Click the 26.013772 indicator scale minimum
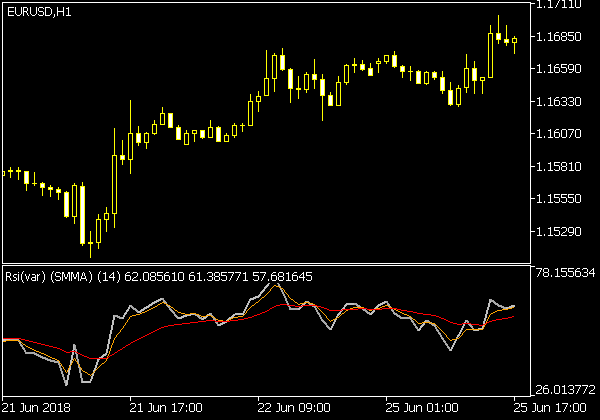Viewport: 600px width, 420px height. click(565, 390)
